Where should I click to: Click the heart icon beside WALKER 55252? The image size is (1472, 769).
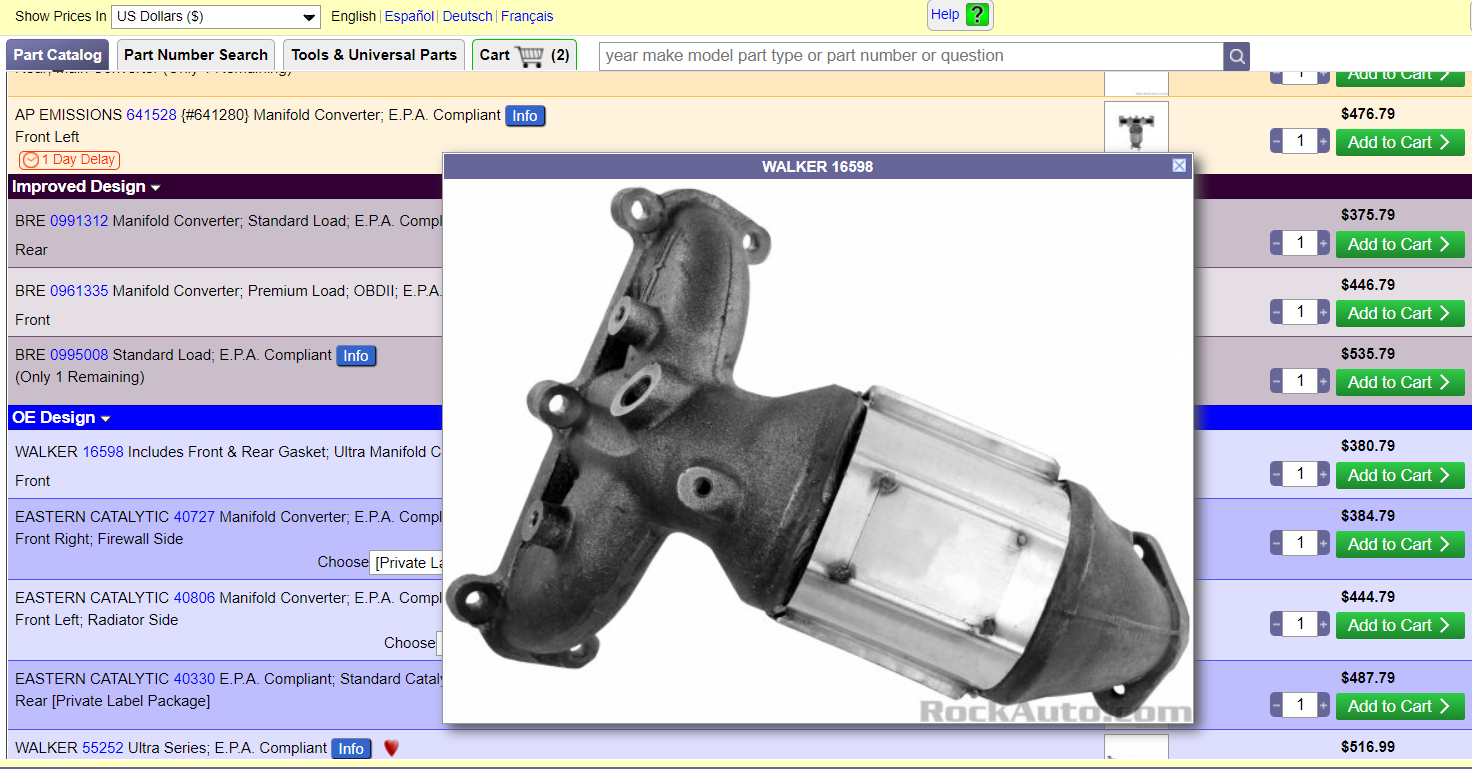pos(391,748)
